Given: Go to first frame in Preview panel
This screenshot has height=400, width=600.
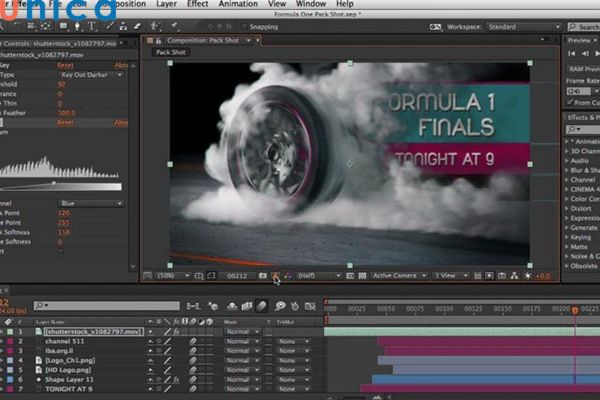Looking at the screenshot, I should 571,54.
